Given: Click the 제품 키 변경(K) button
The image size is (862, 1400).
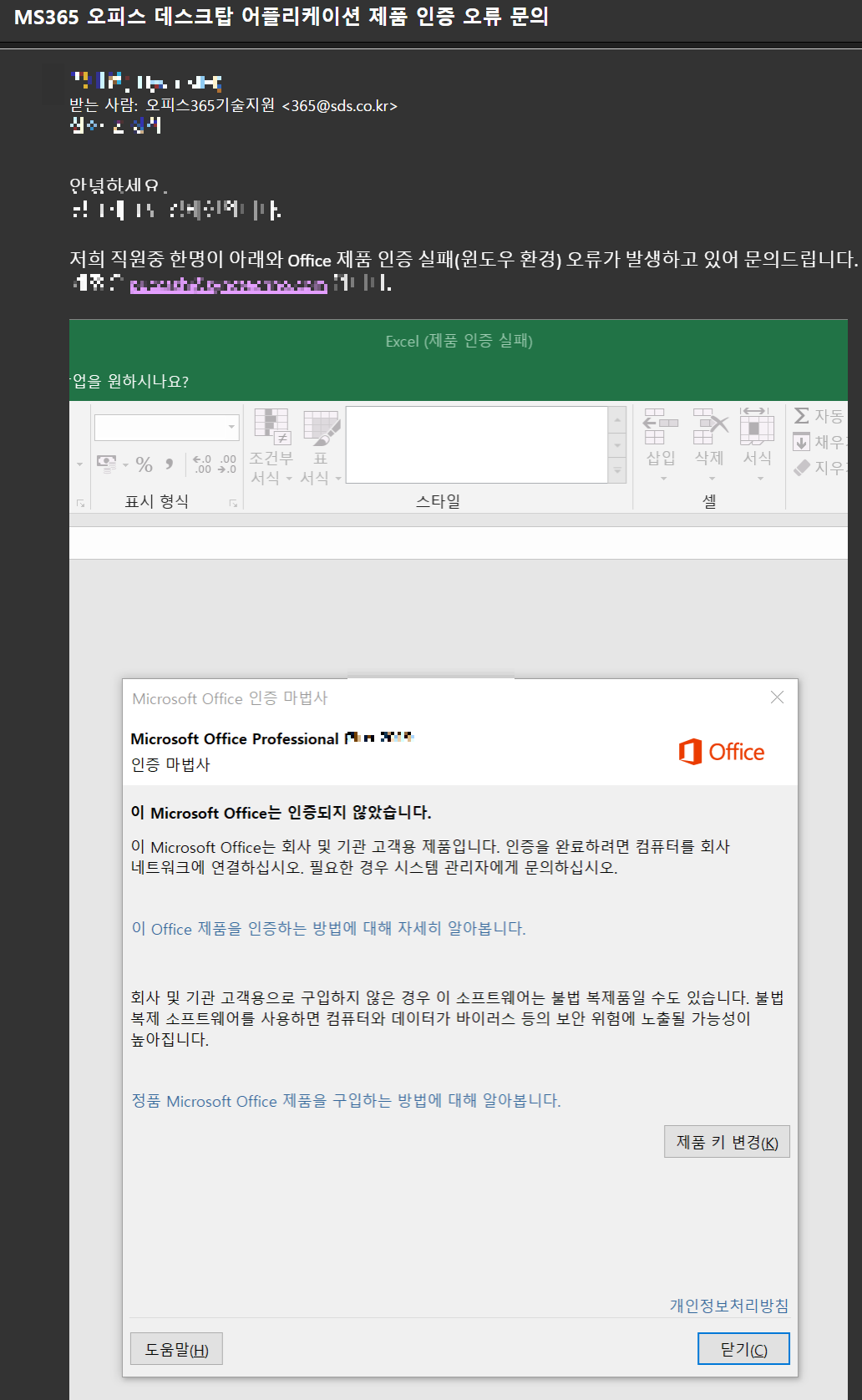Looking at the screenshot, I should (x=727, y=1142).
